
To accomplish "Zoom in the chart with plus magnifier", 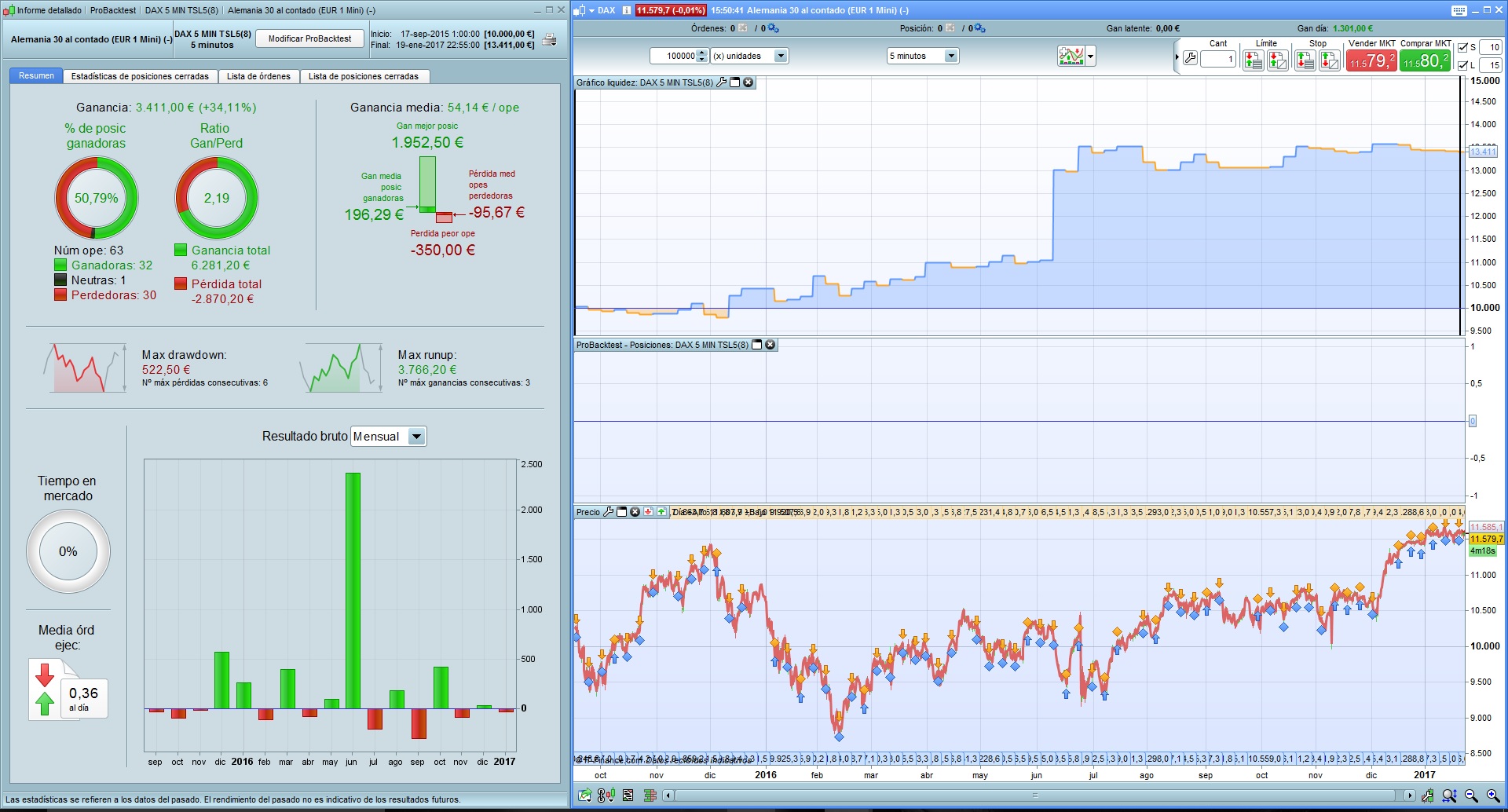I will click(1493, 796).
